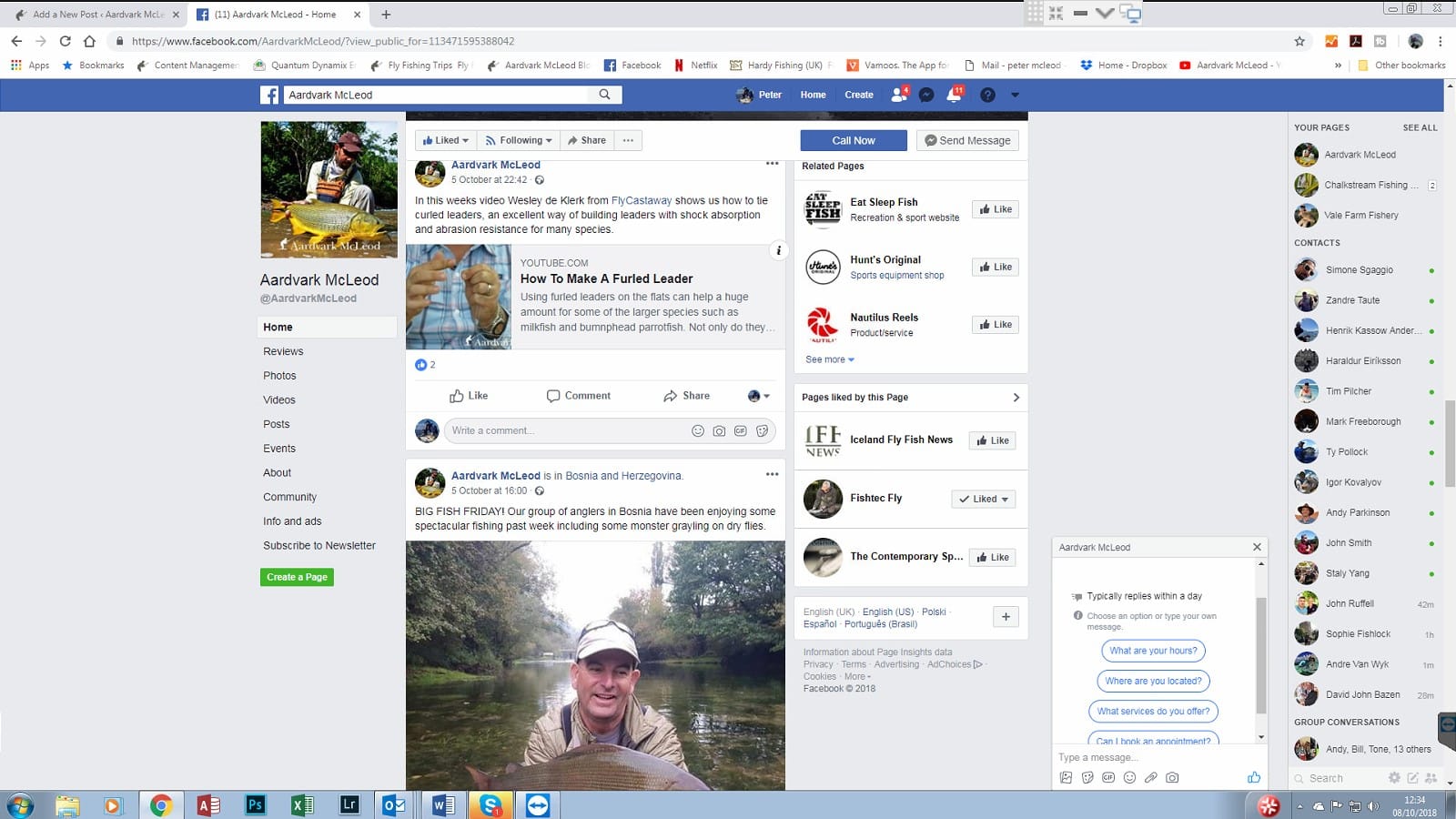The width and height of the screenshot is (1456, 819).
Task: Open Lightroom from the taskbar
Action: pos(349,804)
